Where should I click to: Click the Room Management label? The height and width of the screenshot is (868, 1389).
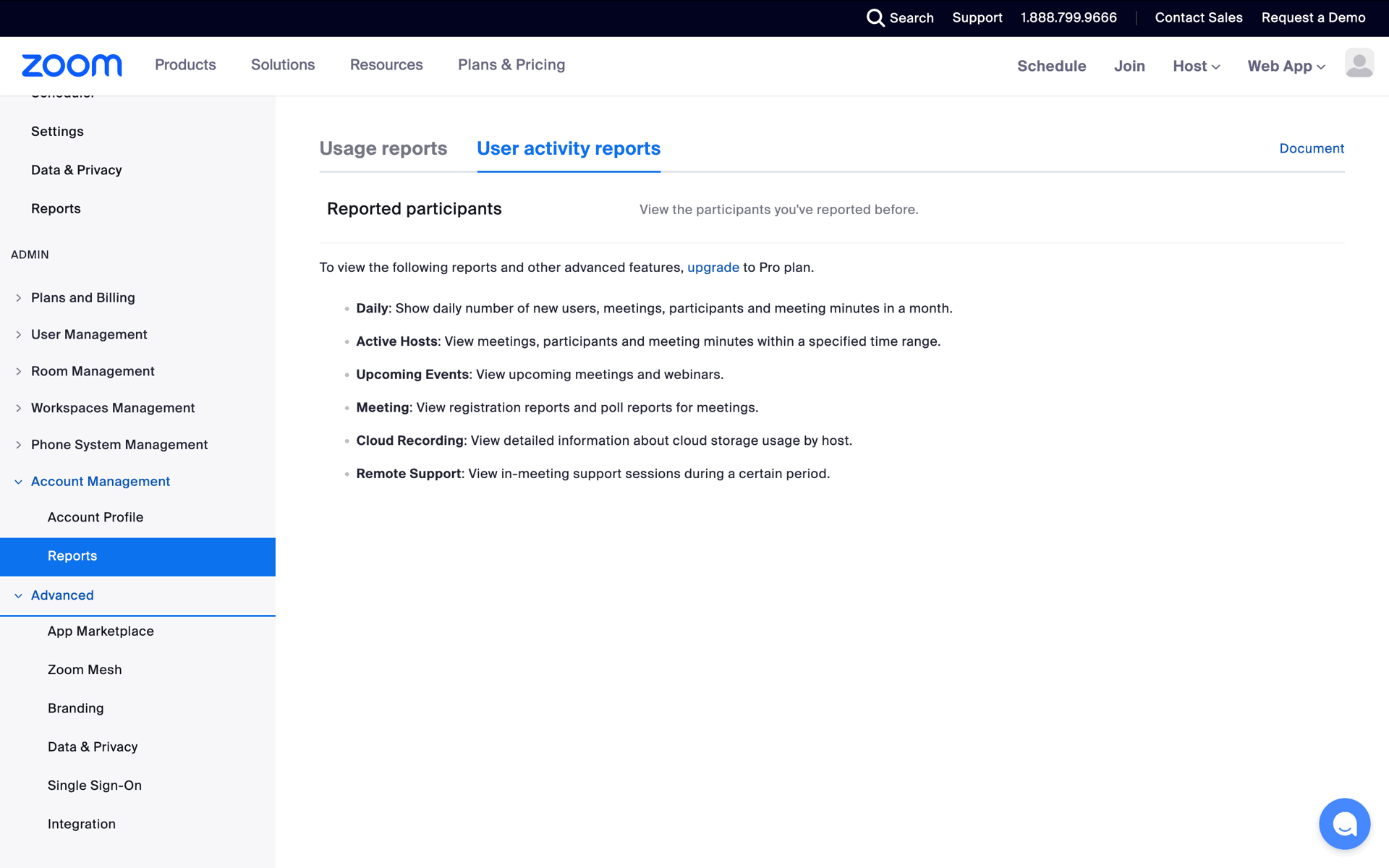(x=93, y=372)
